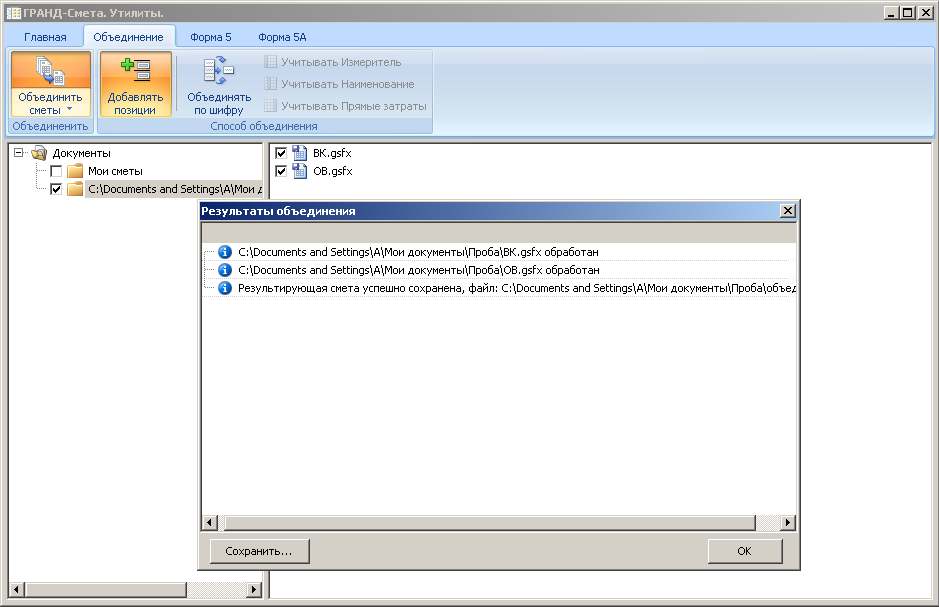Click the tree panel horizontal scrollbar thumb
The image size is (939, 607).
(105, 590)
